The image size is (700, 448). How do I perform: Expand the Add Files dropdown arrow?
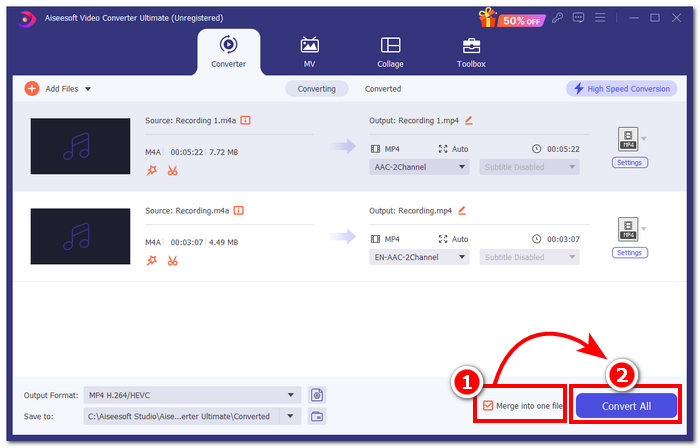coord(88,89)
